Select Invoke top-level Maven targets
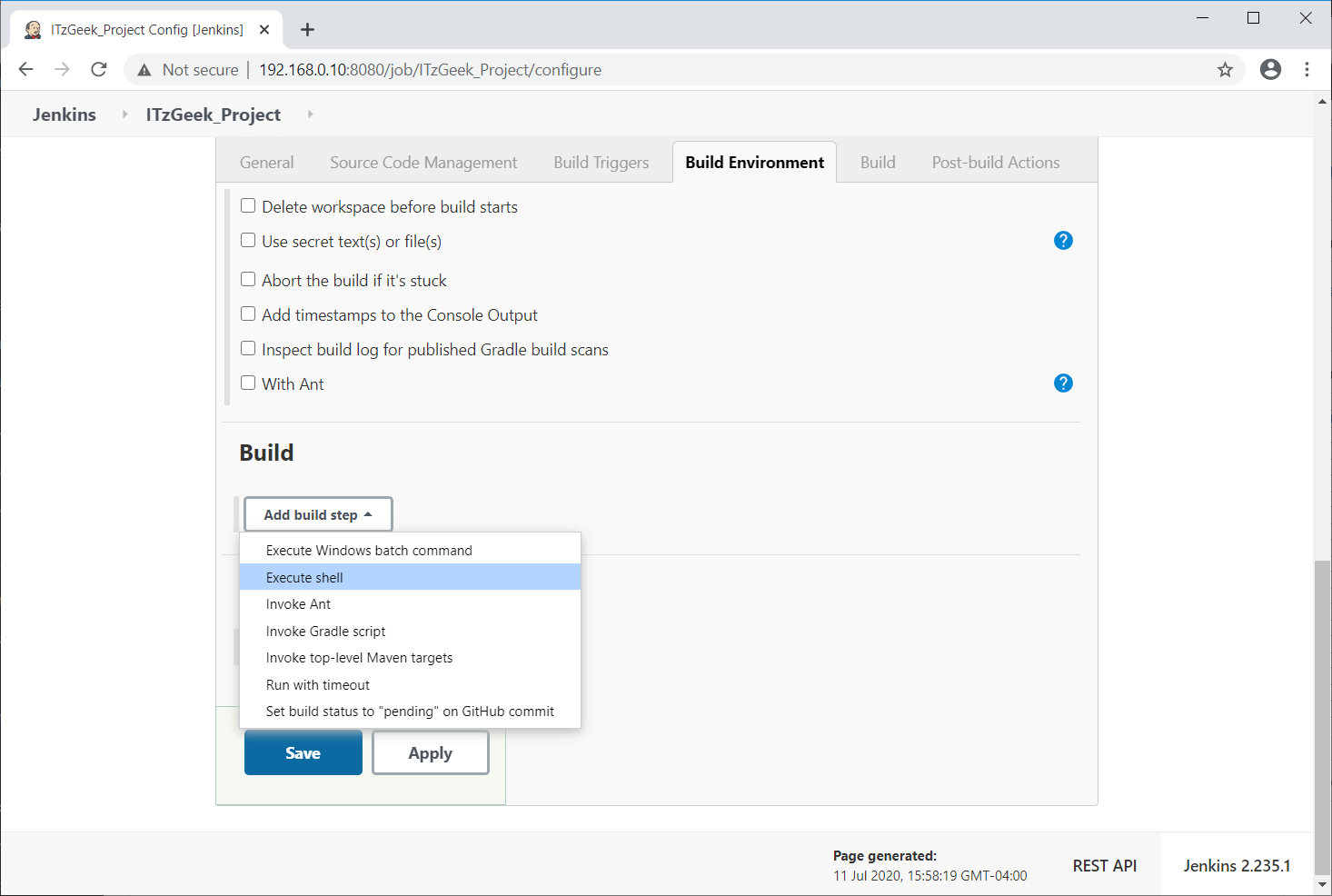This screenshot has height=896, width=1332. pos(410,658)
